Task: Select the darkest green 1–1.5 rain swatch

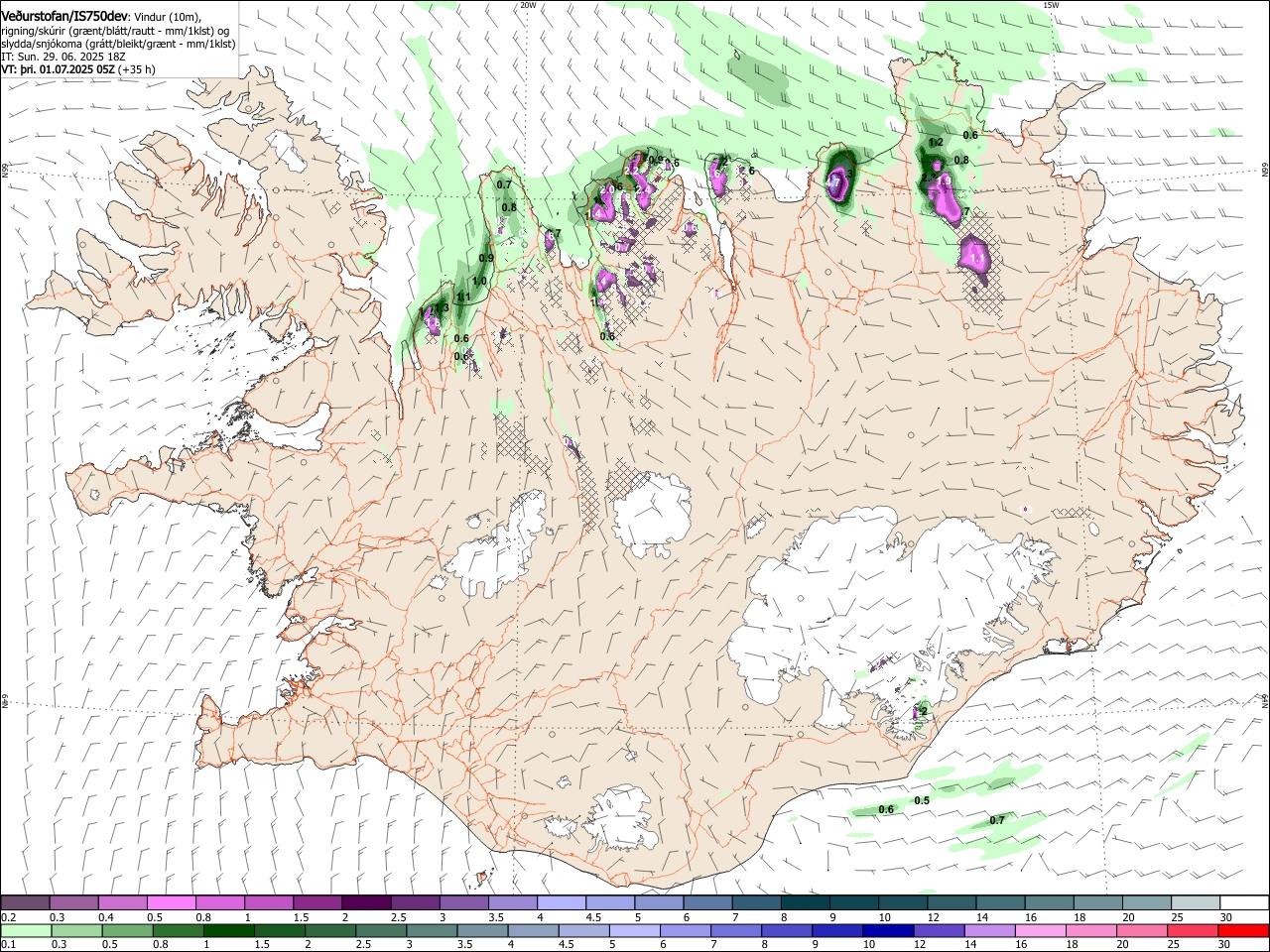Action: coord(228,930)
